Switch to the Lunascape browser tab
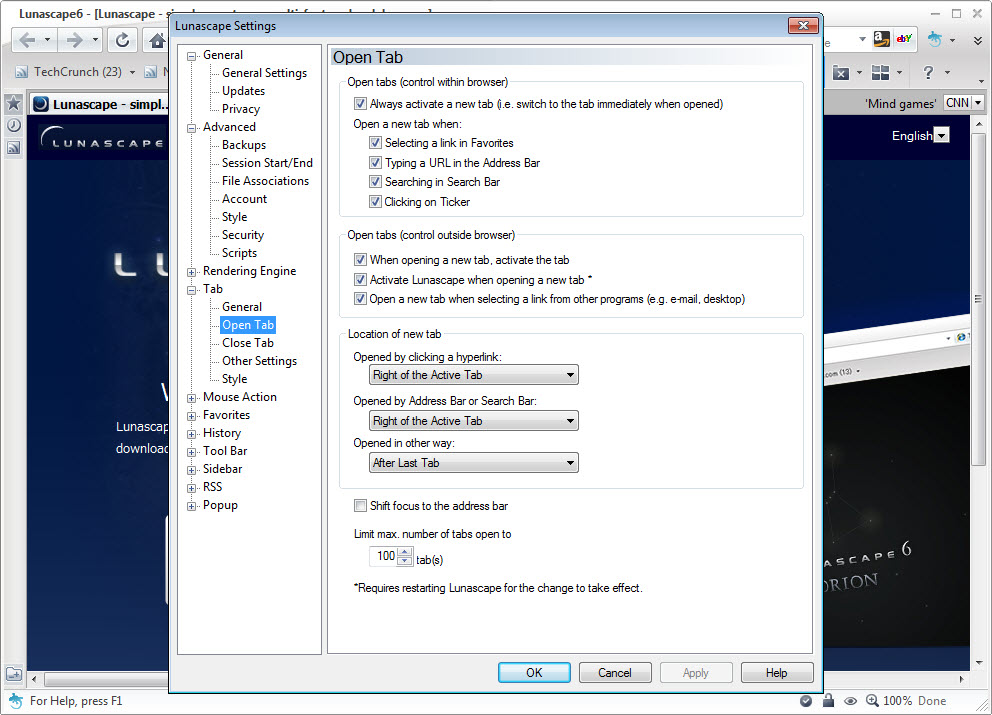992x715 pixels. click(x=101, y=104)
